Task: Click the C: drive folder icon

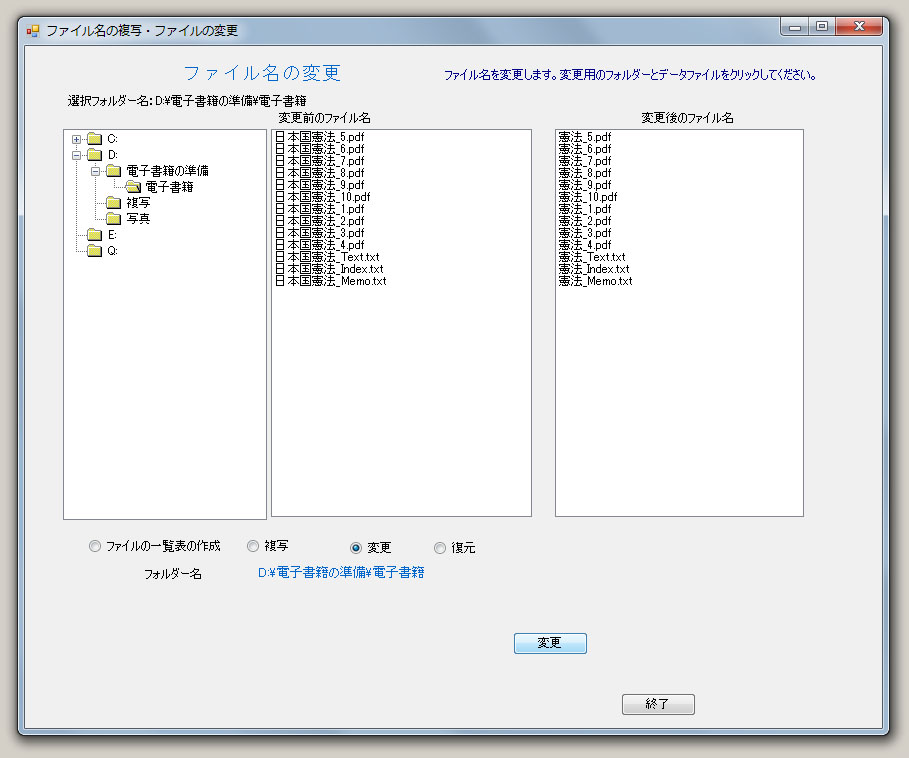Action: [94, 139]
